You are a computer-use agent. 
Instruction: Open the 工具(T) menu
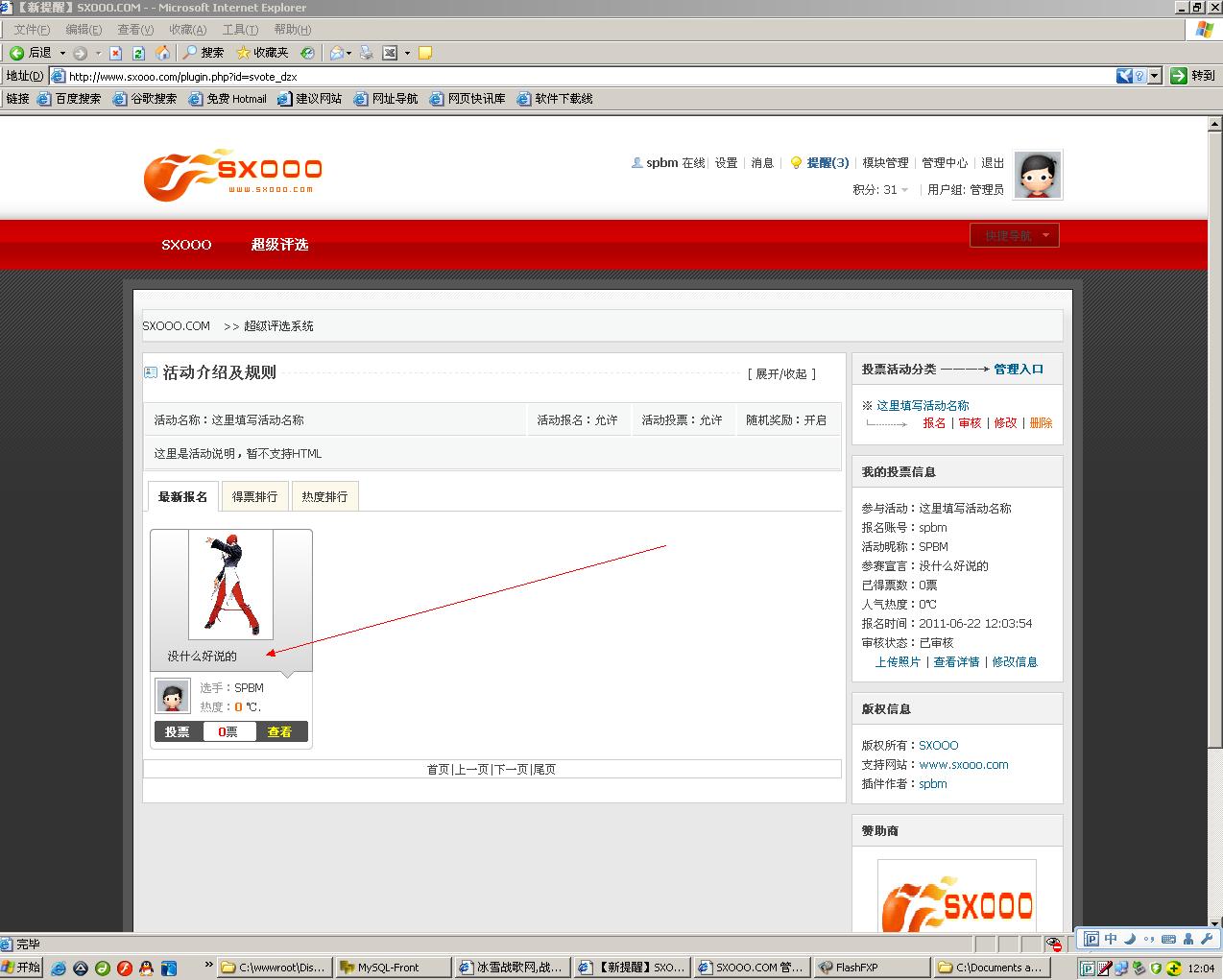click(x=240, y=30)
